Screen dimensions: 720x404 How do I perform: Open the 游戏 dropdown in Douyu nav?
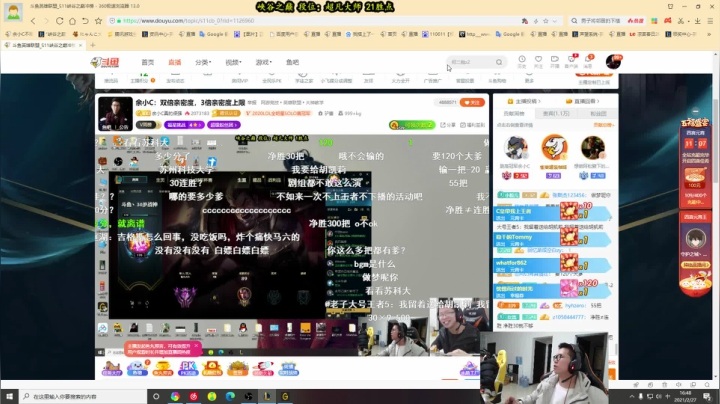(x=264, y=62)
